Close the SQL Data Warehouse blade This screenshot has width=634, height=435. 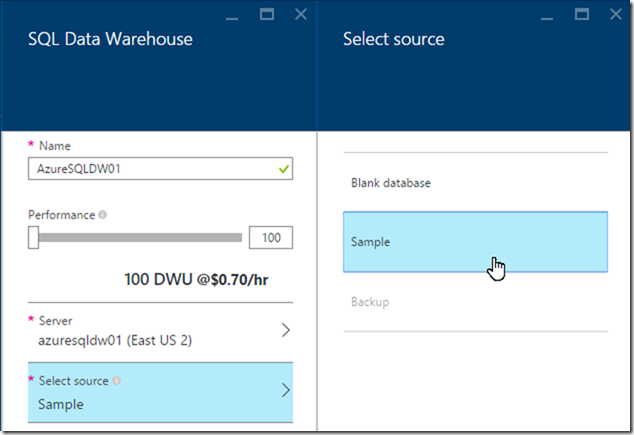tap(301, 14)
